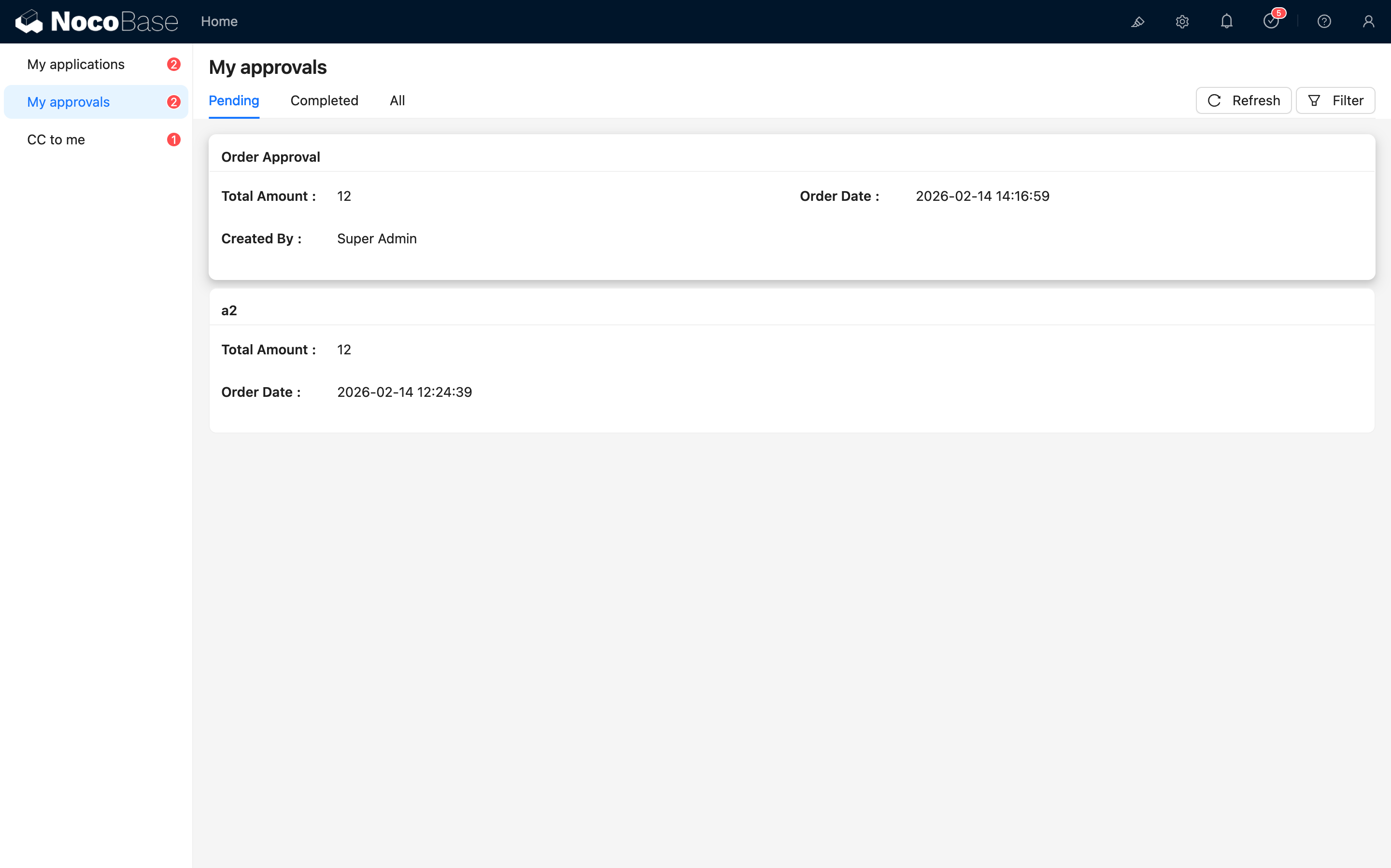
Task: Click the NocoBase logo
Action: pyautogui.click(x=97, y=22)
